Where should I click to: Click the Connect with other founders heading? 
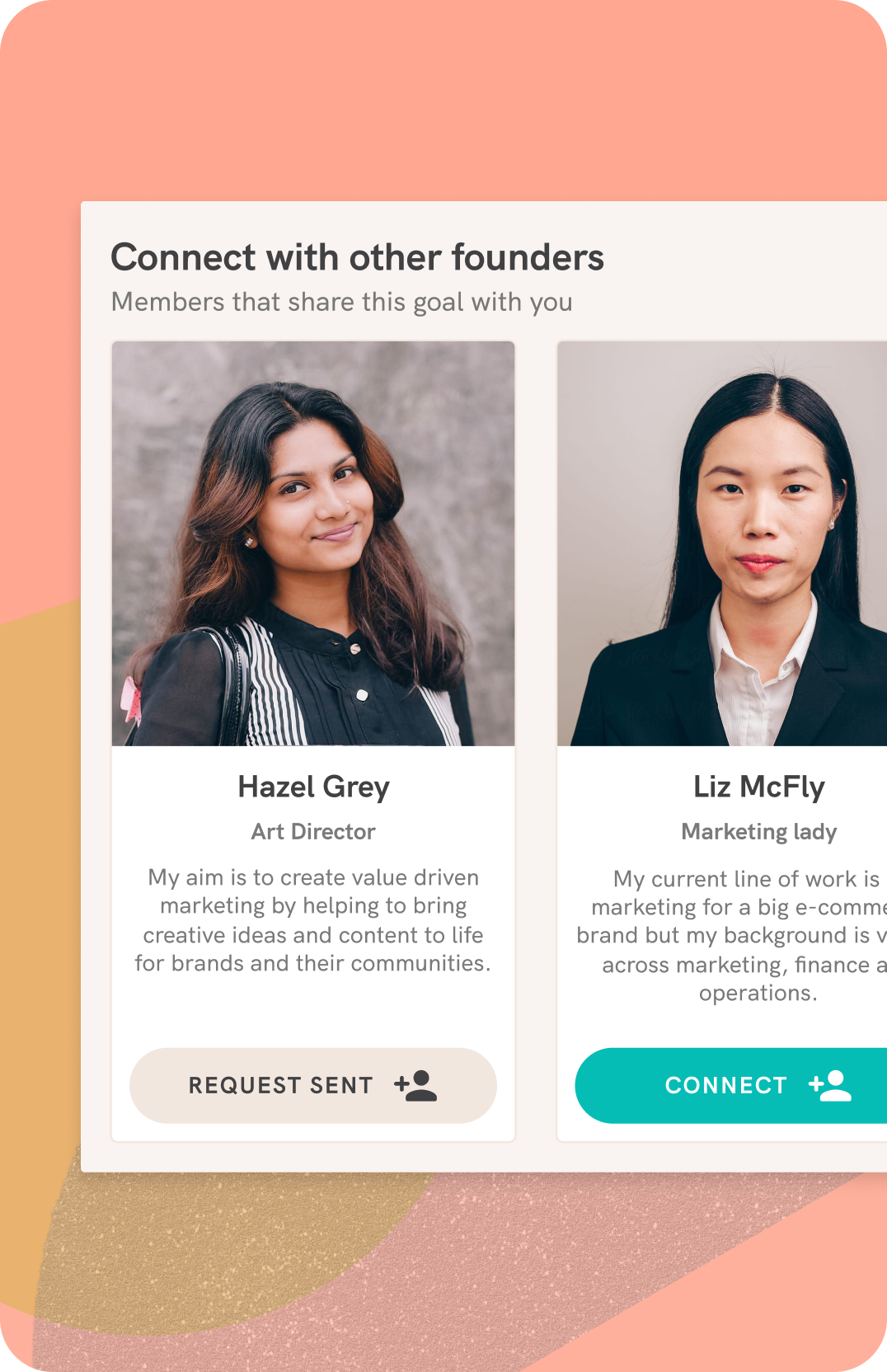(x=357, y=257)
